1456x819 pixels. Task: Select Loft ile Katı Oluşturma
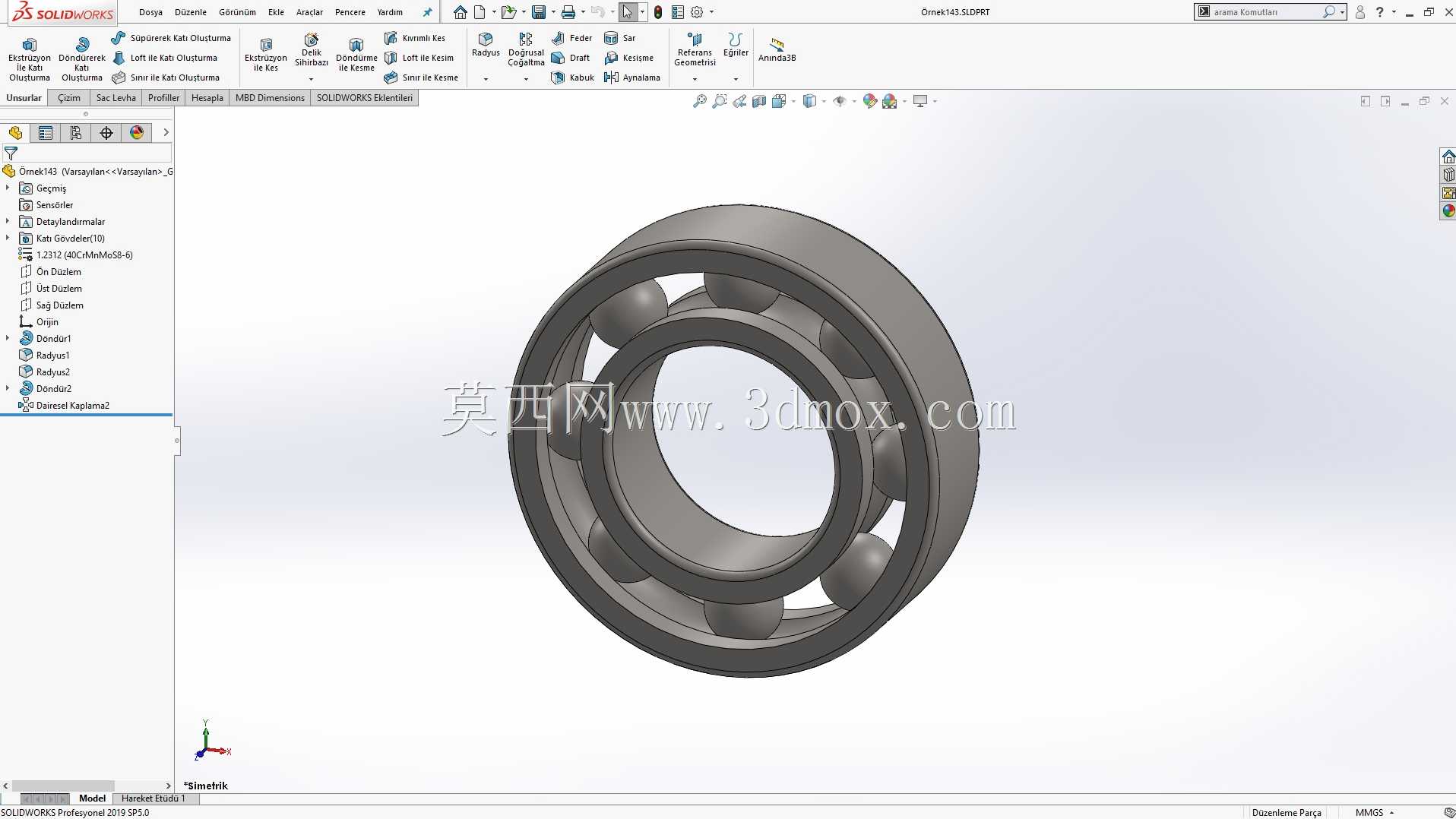[x=165, y=58]
